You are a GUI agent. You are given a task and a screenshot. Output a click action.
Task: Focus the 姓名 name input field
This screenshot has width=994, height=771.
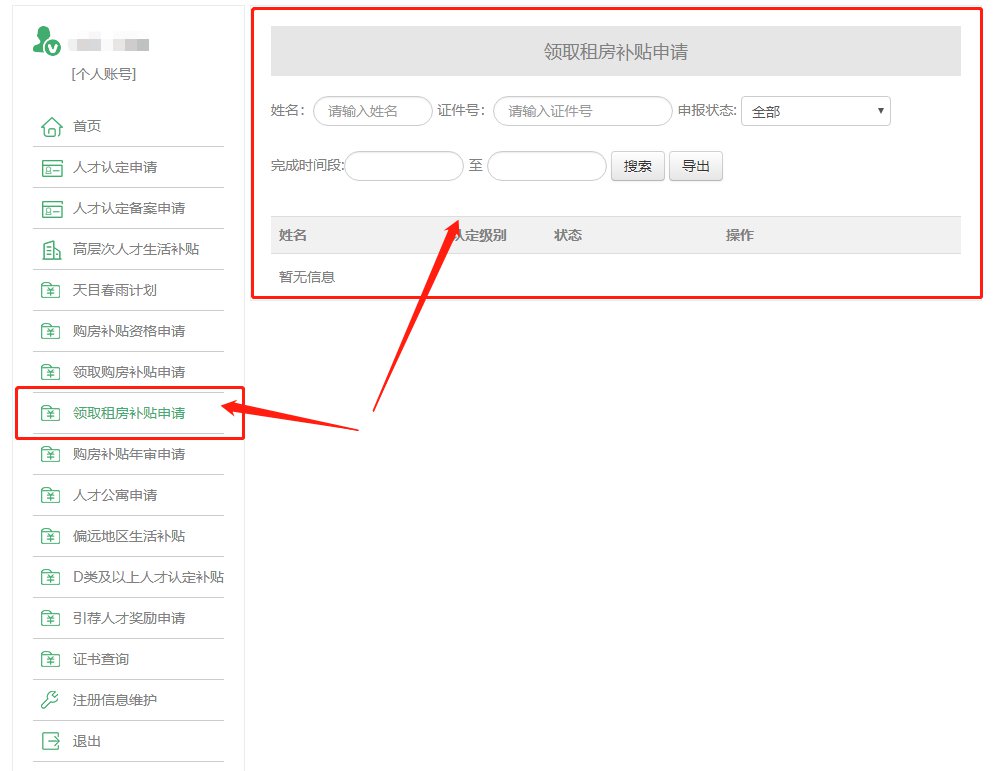pyautogui.click(x=372, y=111)
